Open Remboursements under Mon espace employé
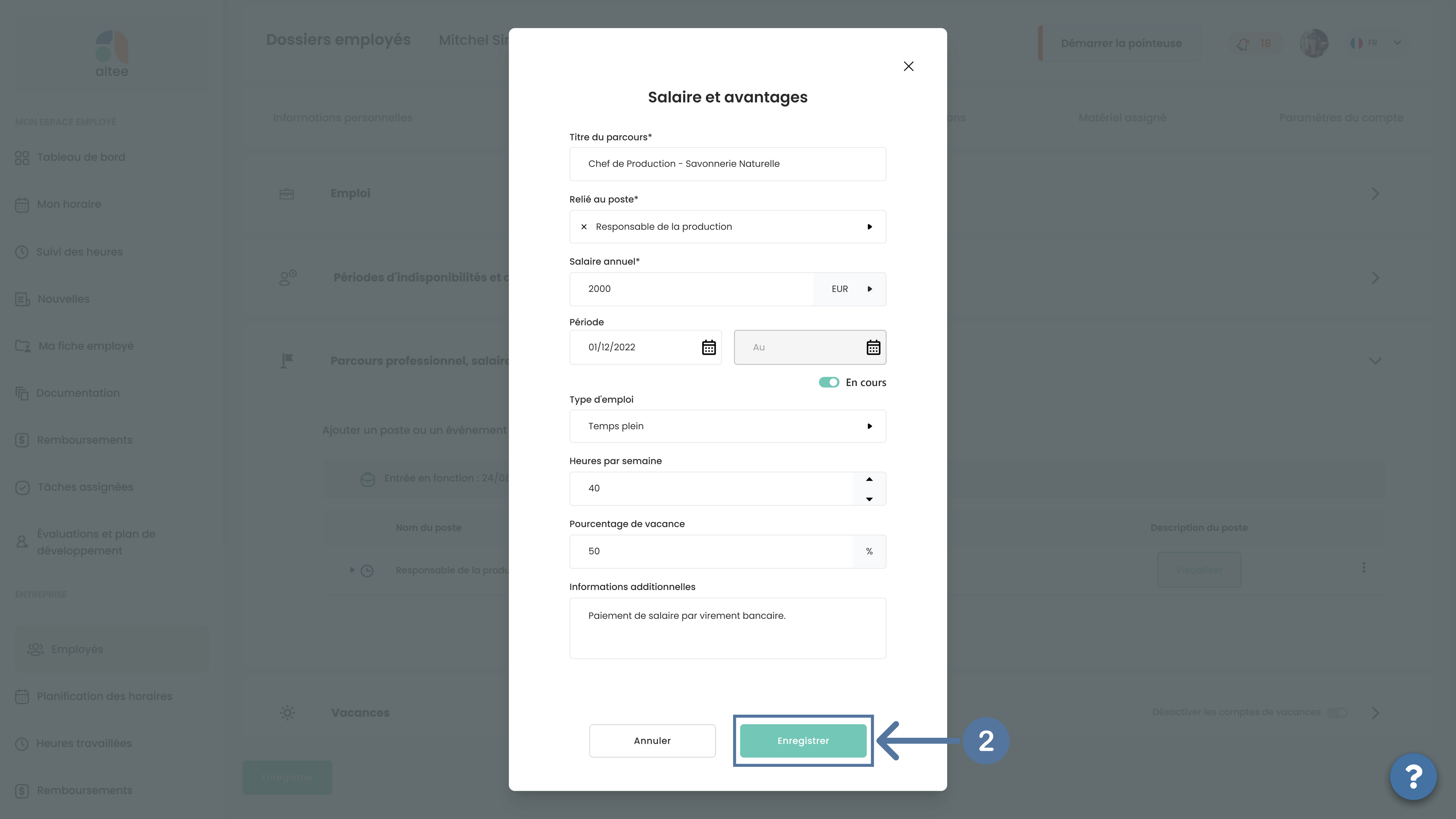Screen dimensions: 1456x819 (x=85, y=440)
